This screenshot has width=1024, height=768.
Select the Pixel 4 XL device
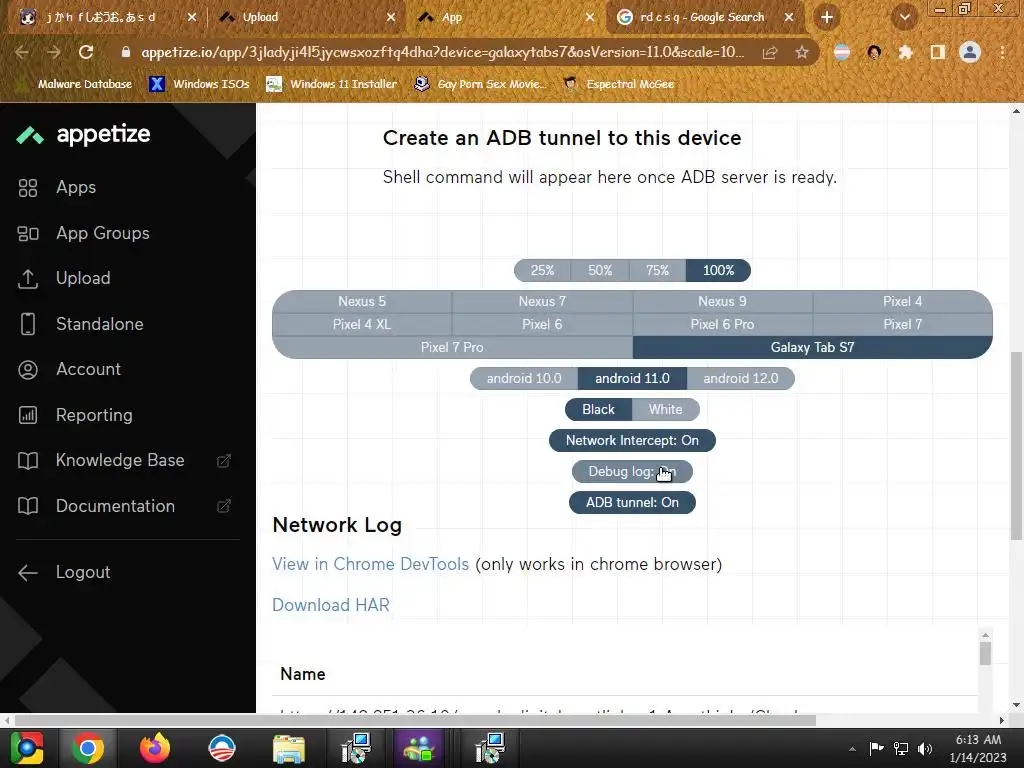(362, 325)
